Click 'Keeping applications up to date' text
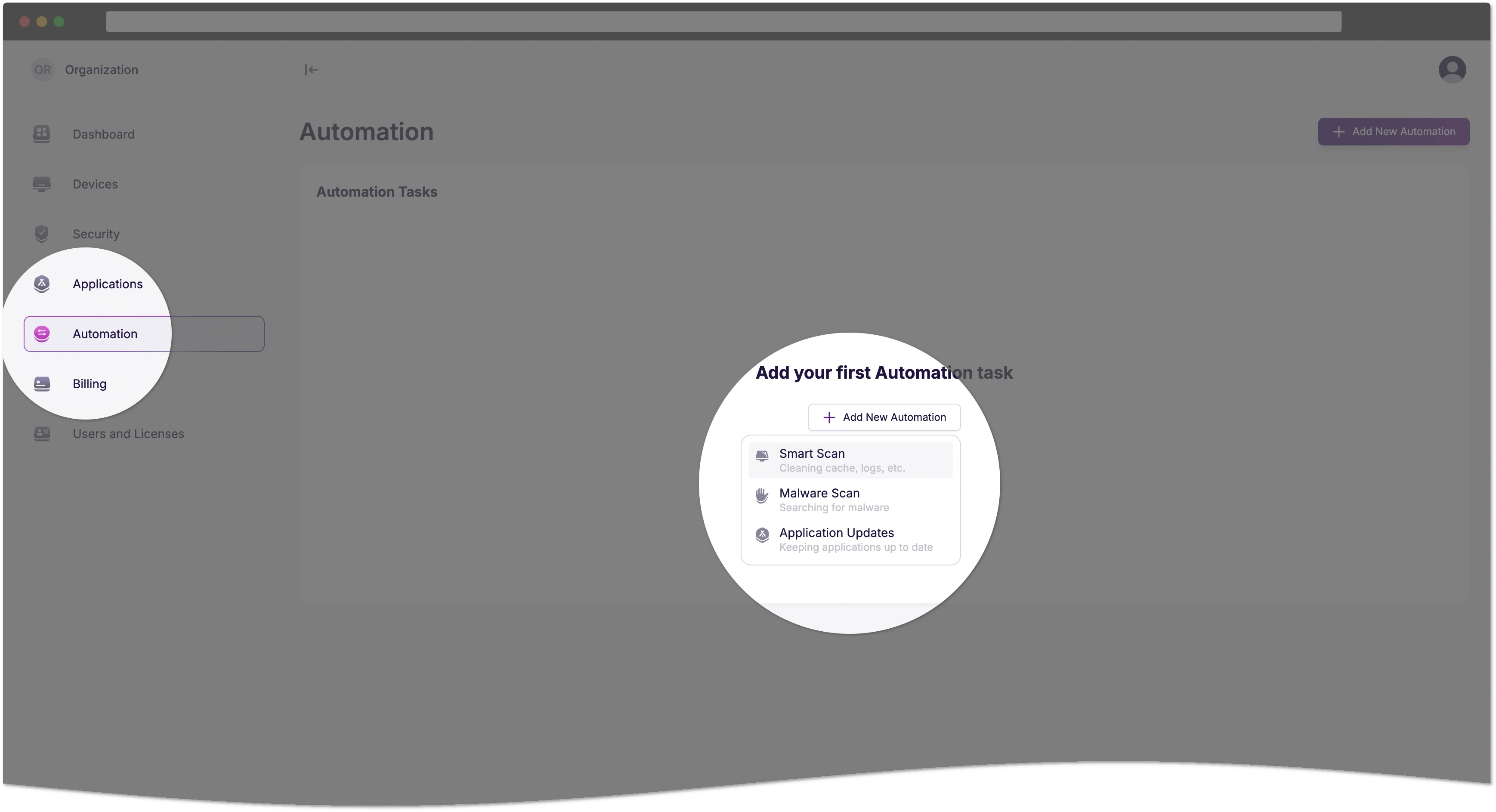Viewport: 1496px width, 812px height. [856, 547]
